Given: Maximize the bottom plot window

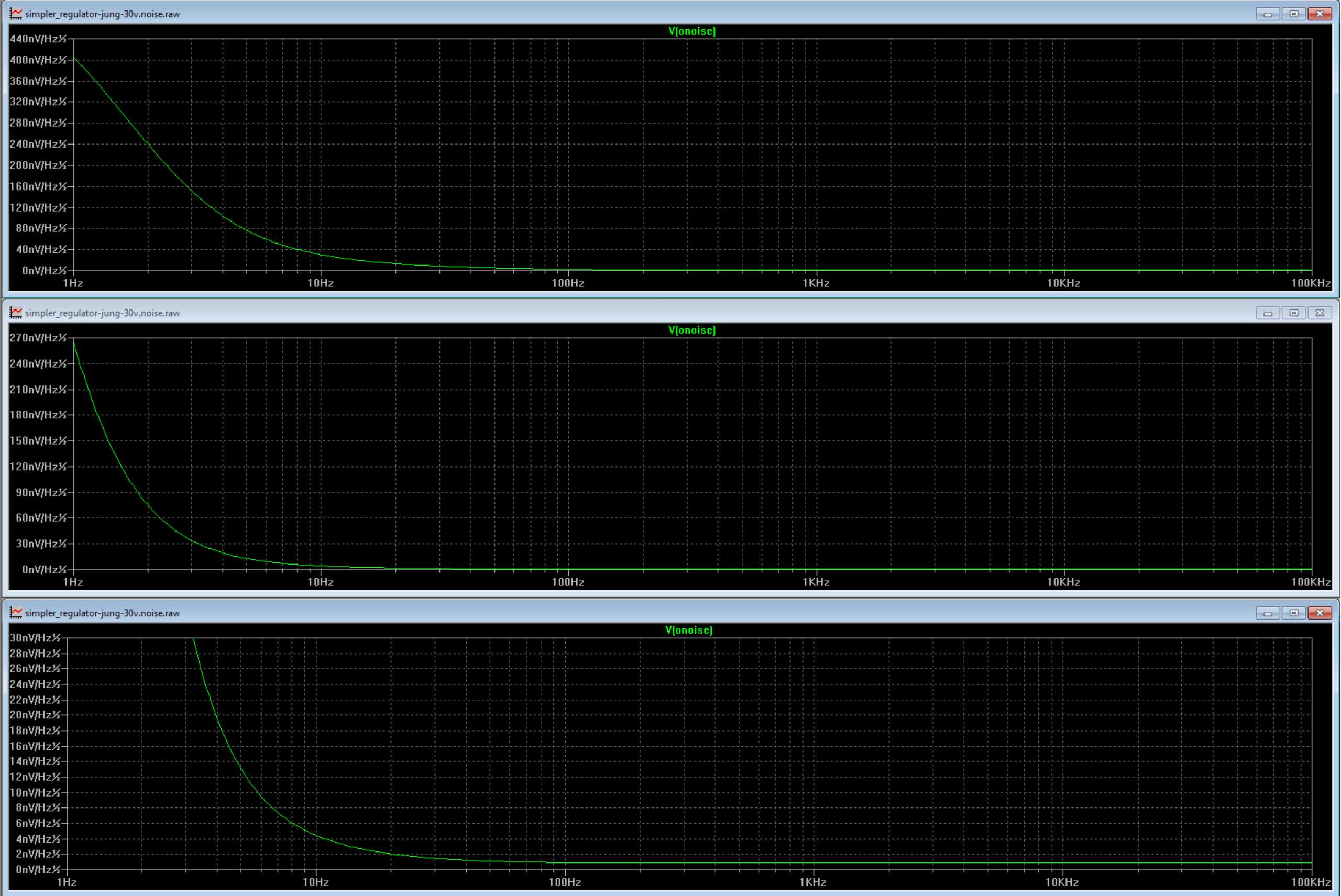Looking at the screenshot, I should 1293,613.
